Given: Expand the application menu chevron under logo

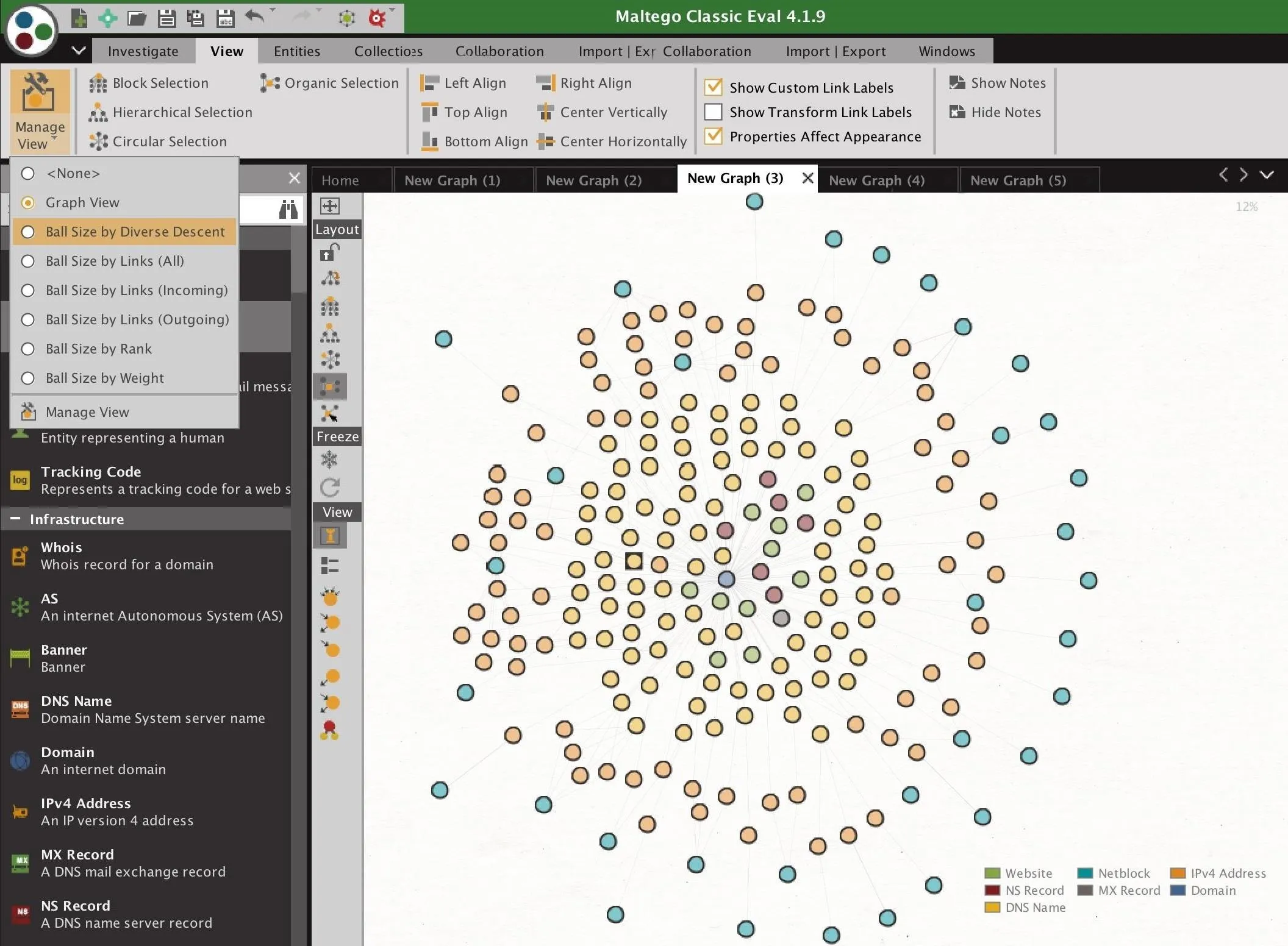Looking at the screenshot, I should (79, 50).
